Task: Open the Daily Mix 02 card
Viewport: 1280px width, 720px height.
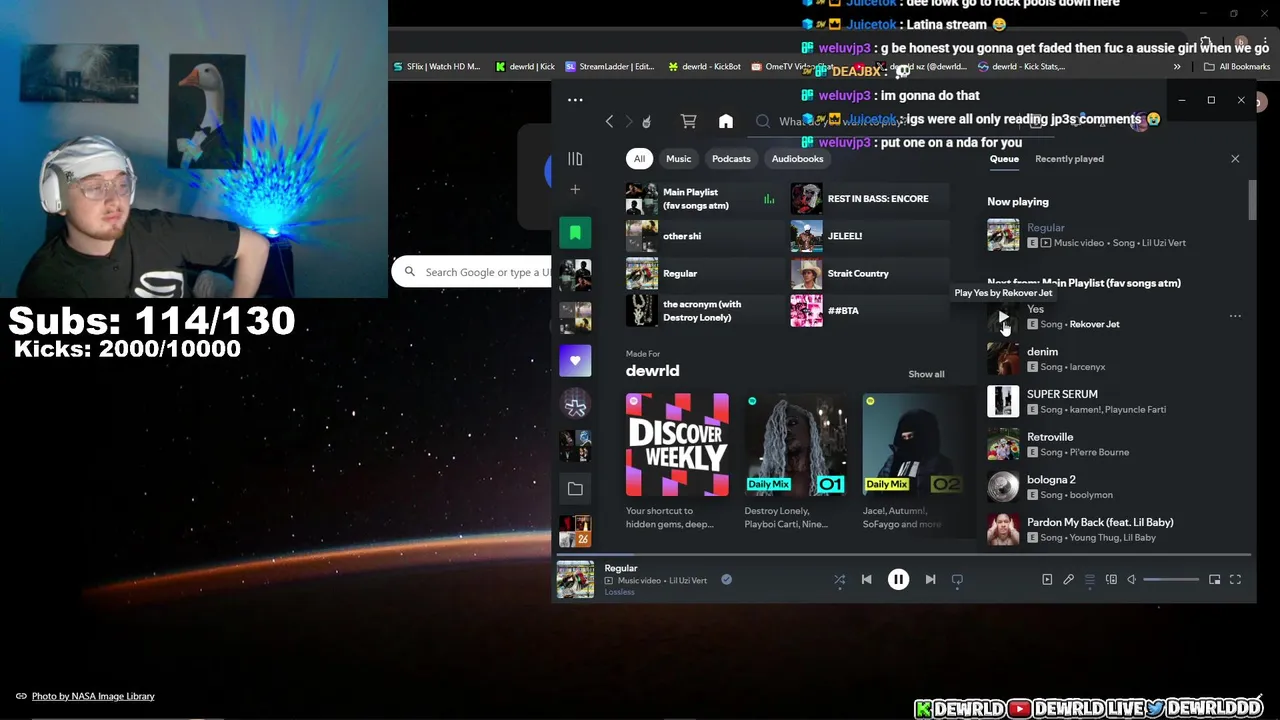Action: click(x=914, y=462)
